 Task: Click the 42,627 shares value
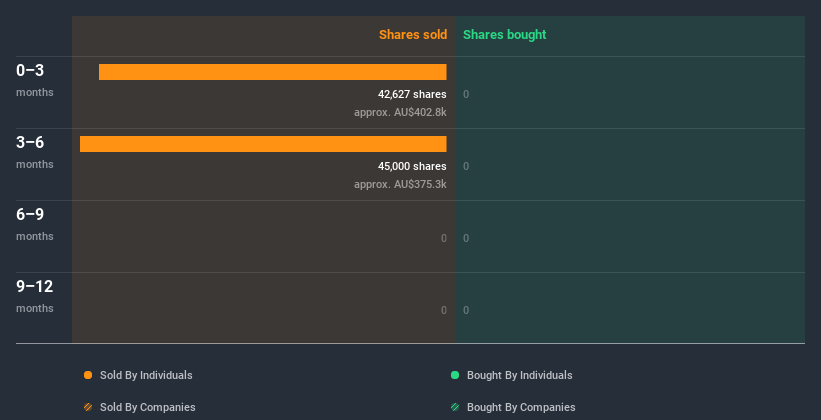412,94
